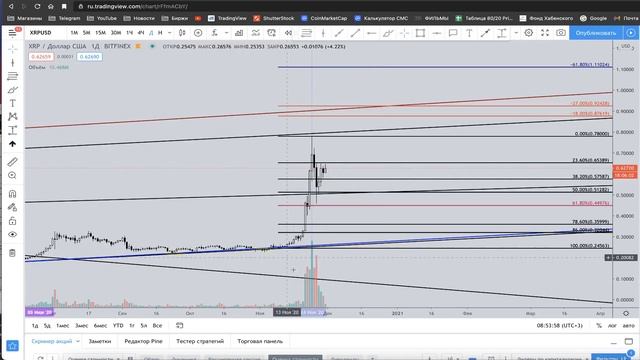640x360 pixels.
Task: Select the XABCD pattern tool in left sidebar
Action: [13, 117]
